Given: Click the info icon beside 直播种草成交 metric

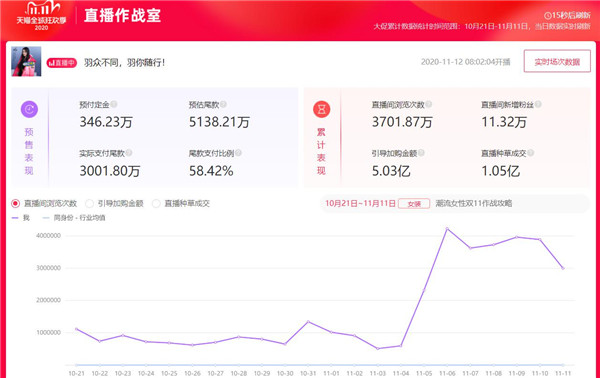Looking at the screenshot, I should click(530, 153).
